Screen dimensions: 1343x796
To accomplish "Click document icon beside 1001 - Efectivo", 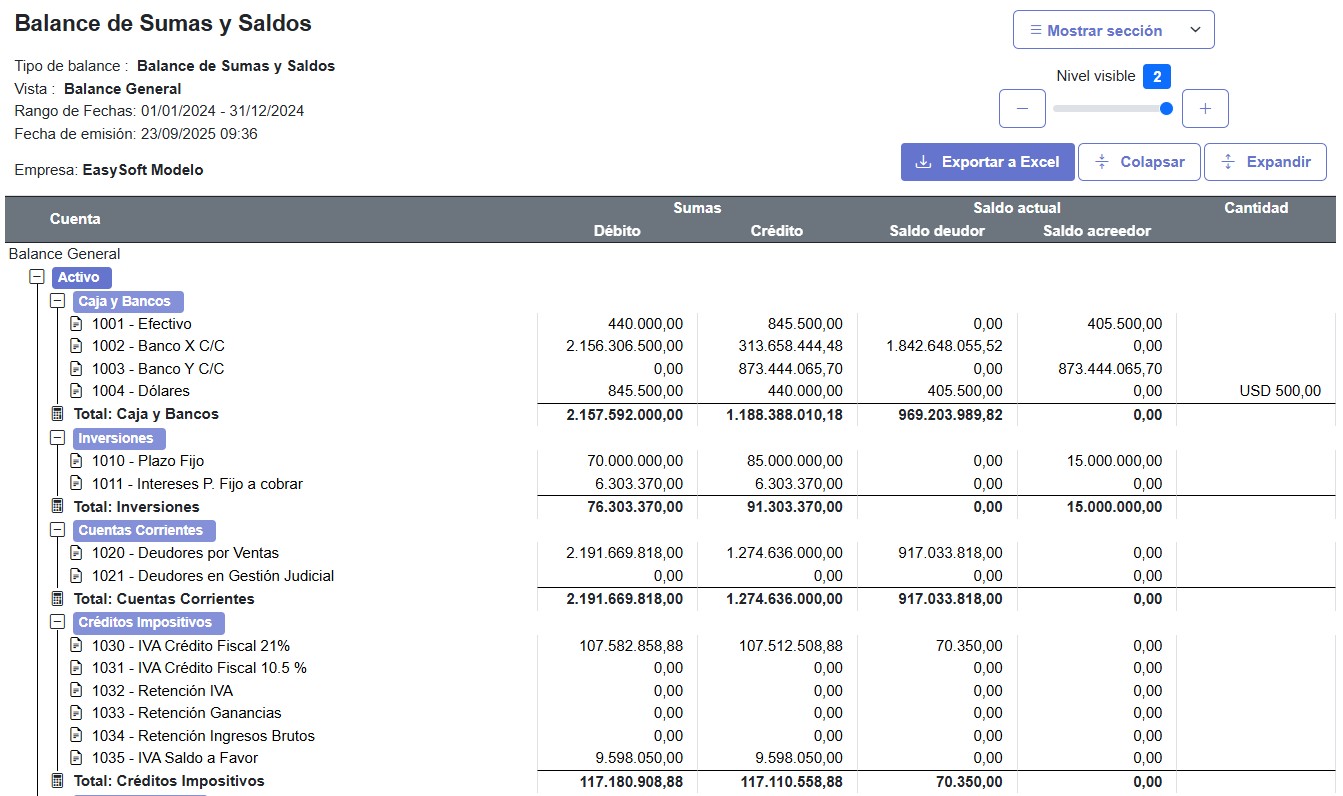I will click(77, 324).
